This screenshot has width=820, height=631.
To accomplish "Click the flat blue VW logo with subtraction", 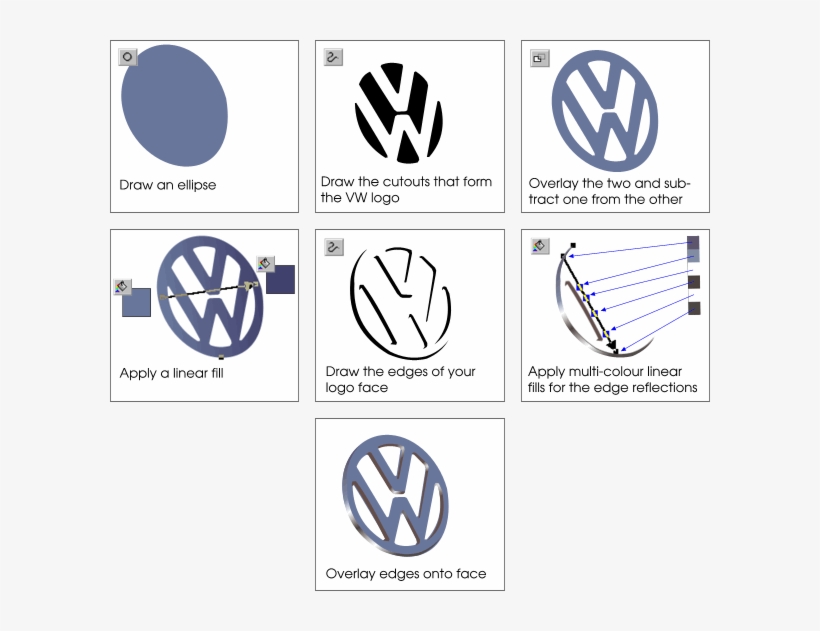I will pyautogui.click(x=605, y=111).
